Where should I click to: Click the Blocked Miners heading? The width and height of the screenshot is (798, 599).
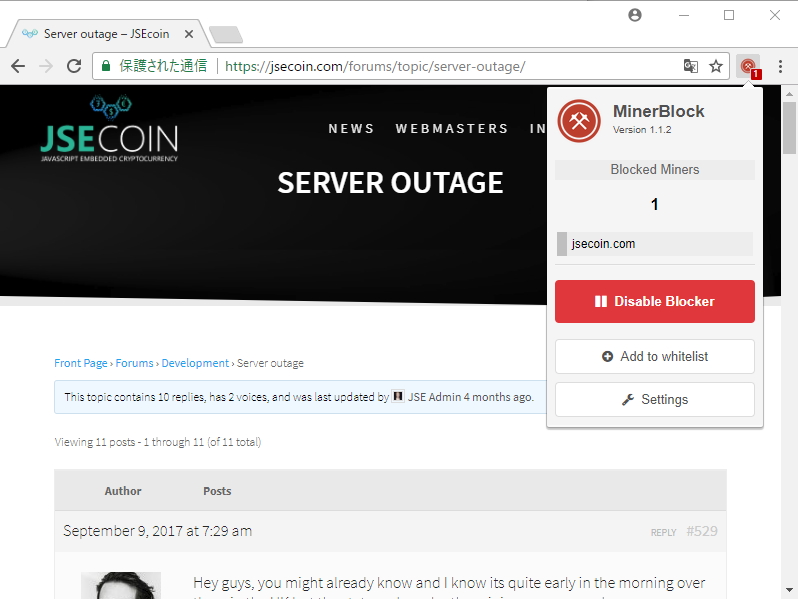(654, 169)
